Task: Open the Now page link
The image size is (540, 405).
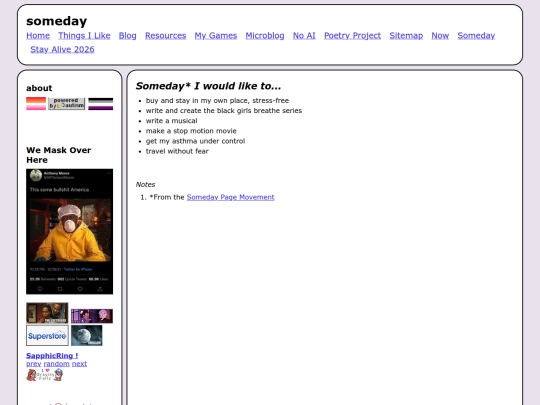Action: tap(440, 35)
